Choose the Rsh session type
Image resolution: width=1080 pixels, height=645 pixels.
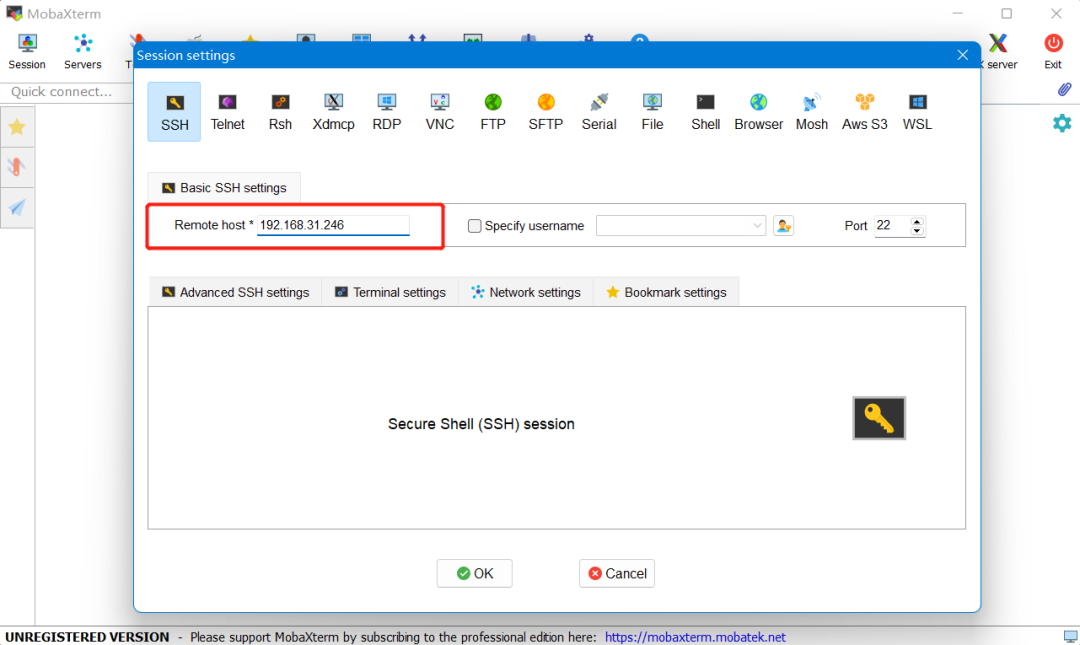point(280,112)
